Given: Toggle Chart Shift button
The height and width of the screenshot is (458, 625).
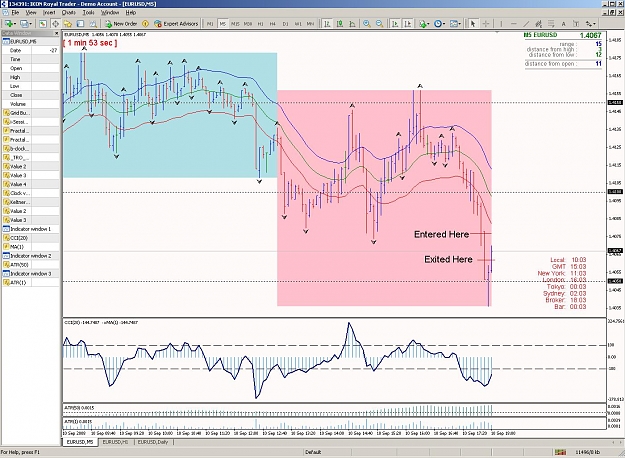Looking at the screenshot, I should tap(408, 24).
